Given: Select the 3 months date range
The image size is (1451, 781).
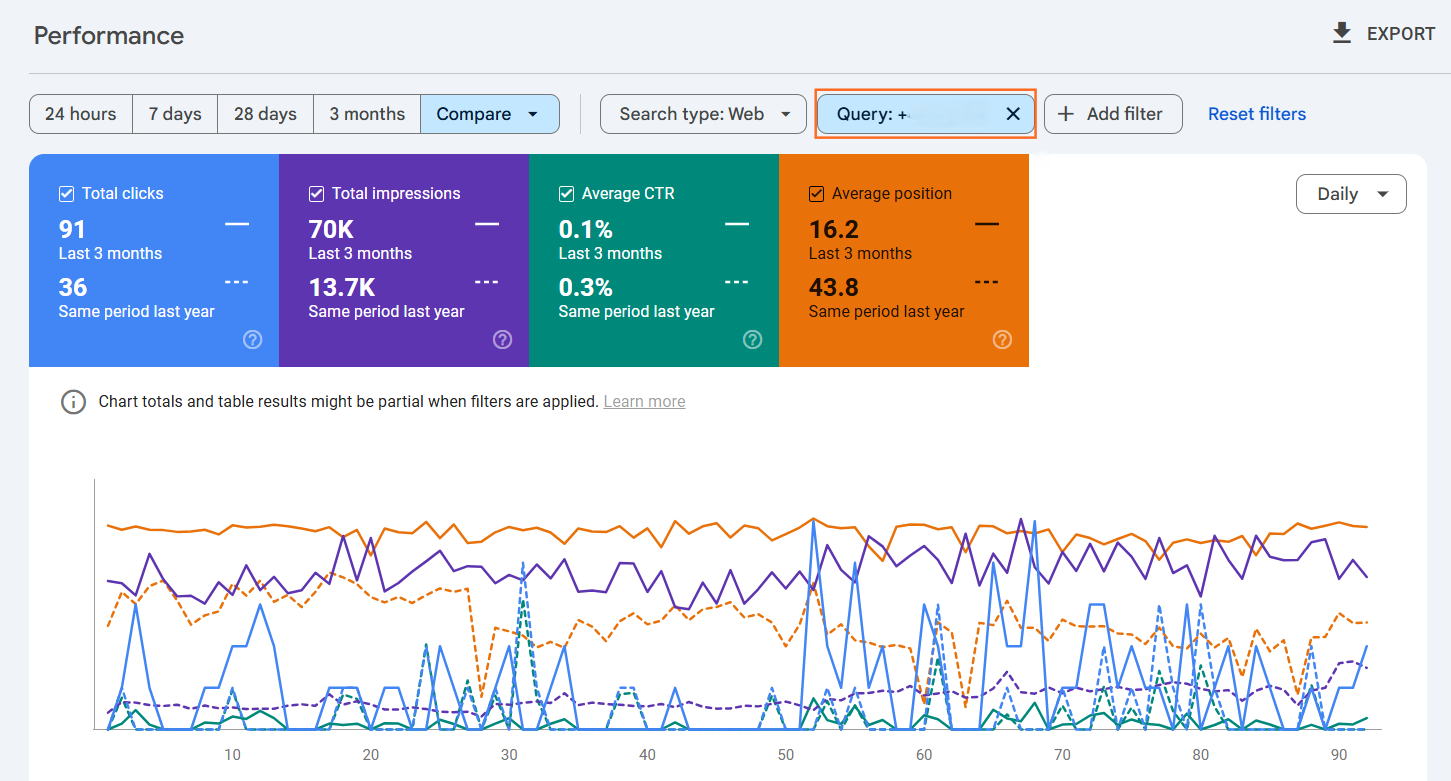Looking at the screenshot, I should (367, 114).
